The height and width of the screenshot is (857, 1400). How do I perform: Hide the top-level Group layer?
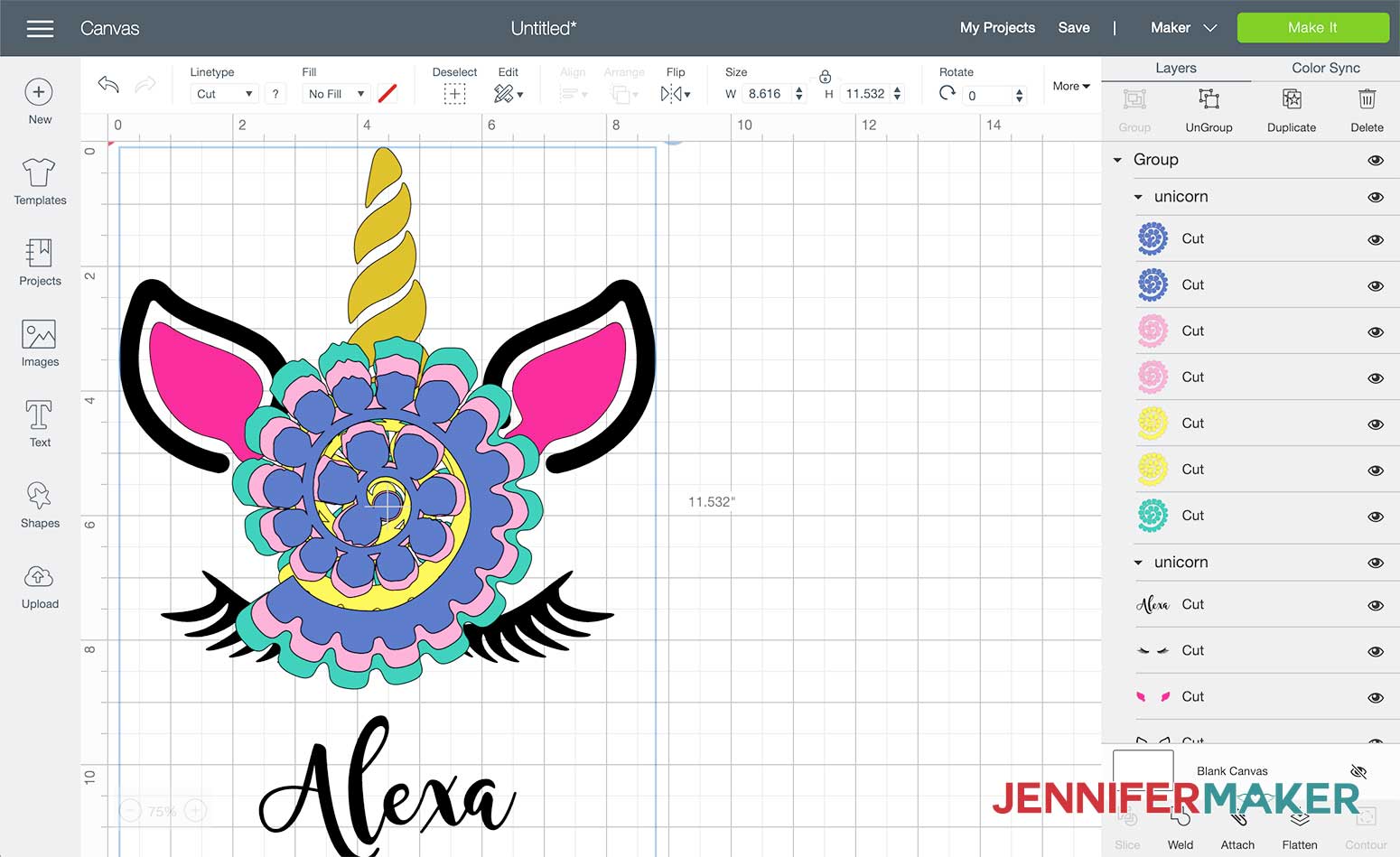[1376, 160]
